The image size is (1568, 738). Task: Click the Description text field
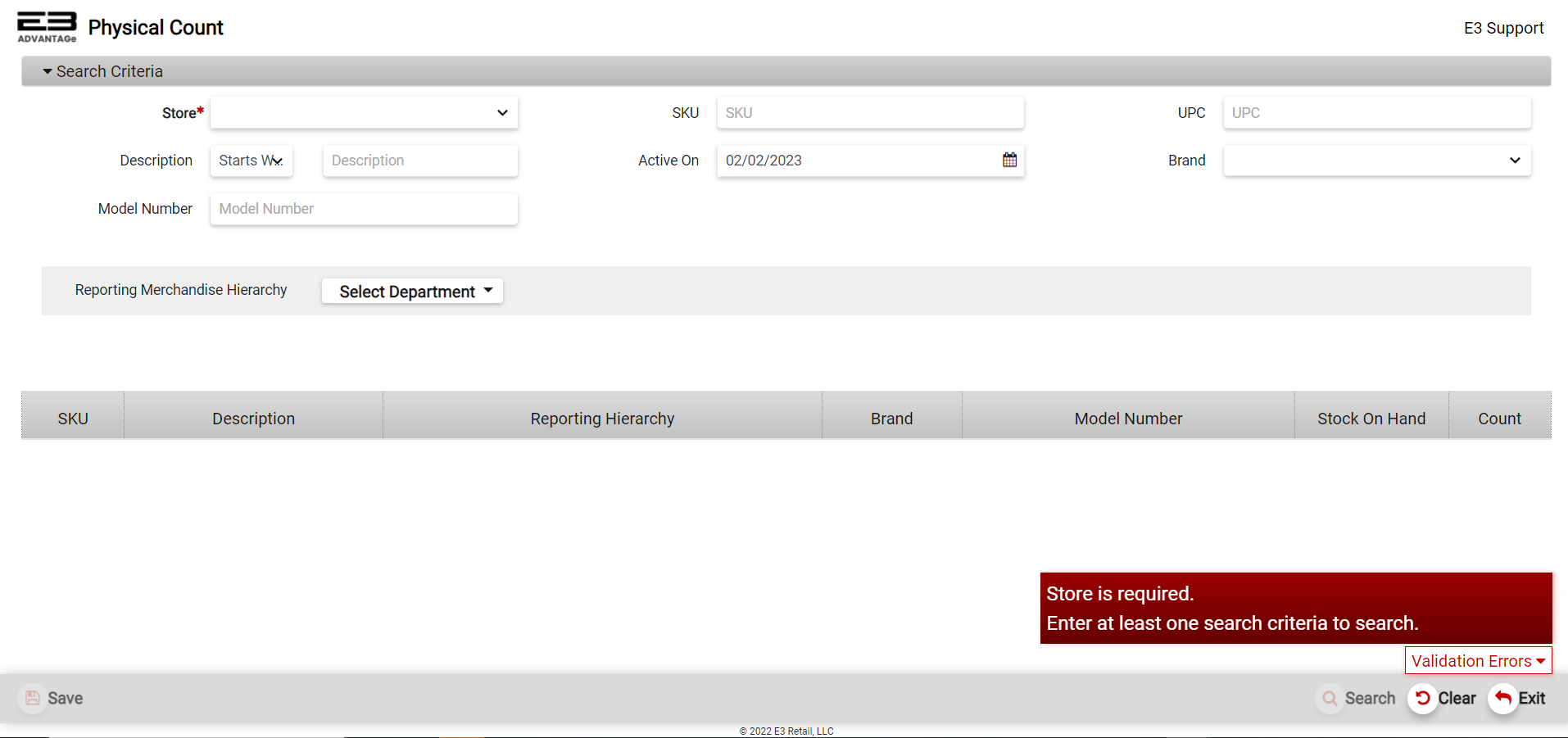pyautogui.click(x=419, y=161)
